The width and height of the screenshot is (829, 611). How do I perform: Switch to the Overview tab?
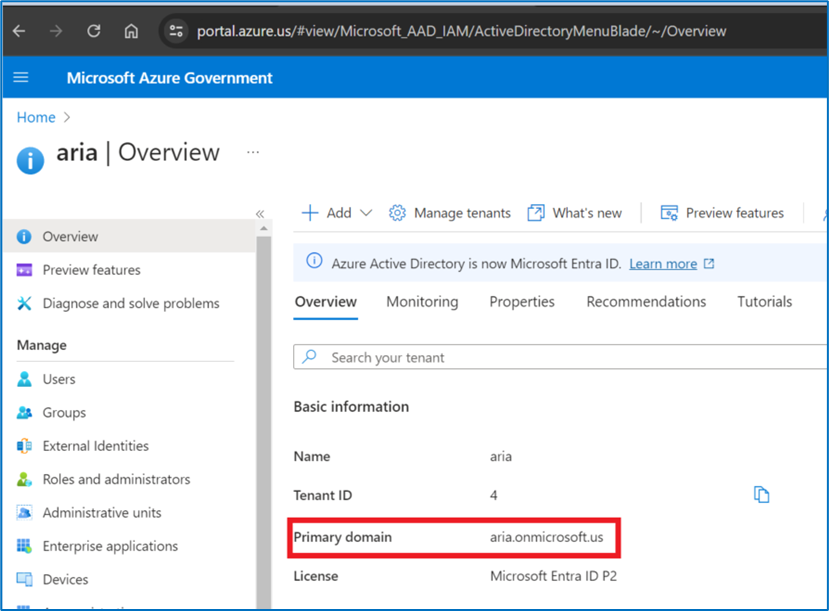coord(326,302)
